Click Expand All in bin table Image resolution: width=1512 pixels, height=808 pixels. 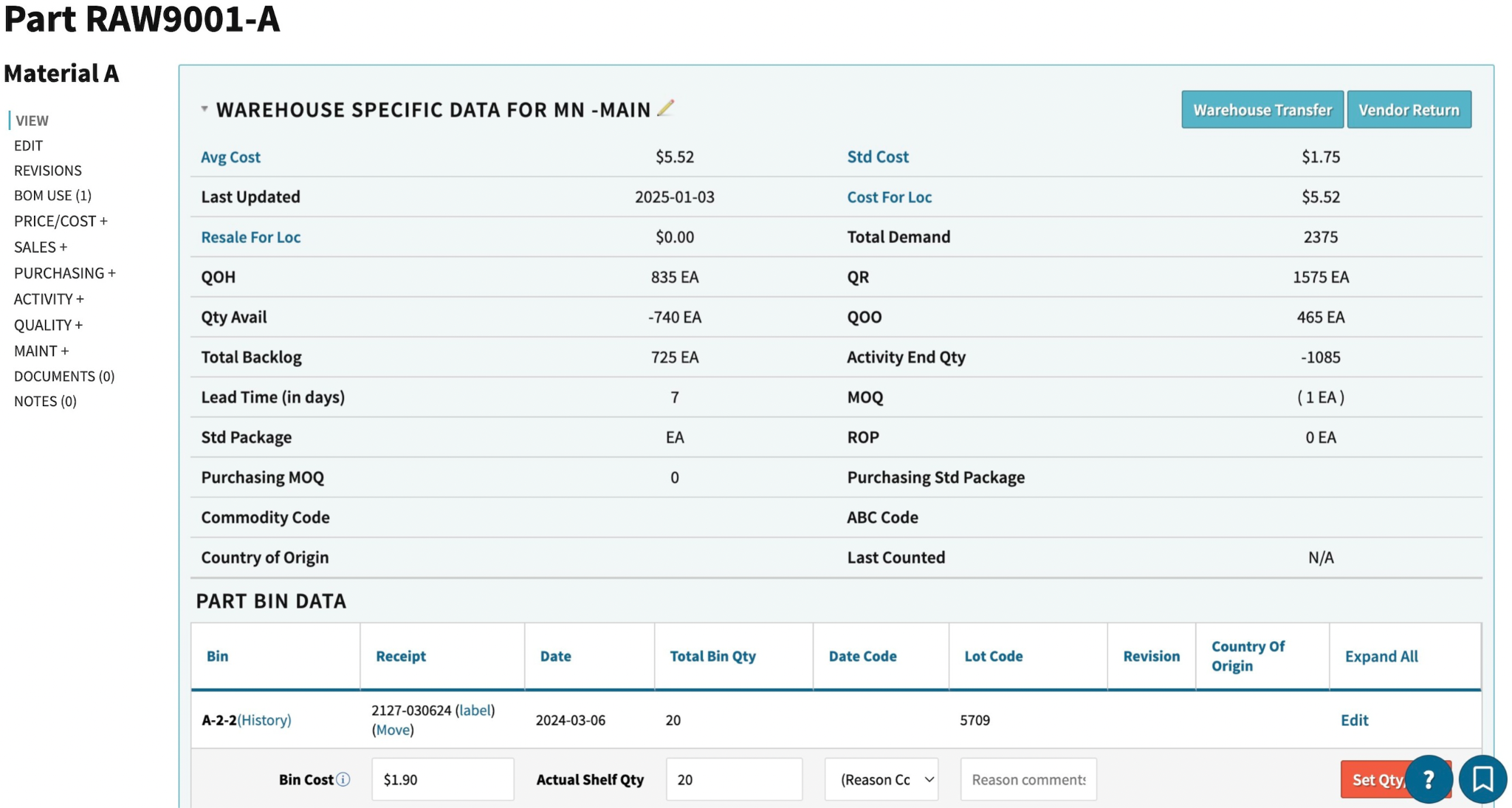pos(1381,657)
